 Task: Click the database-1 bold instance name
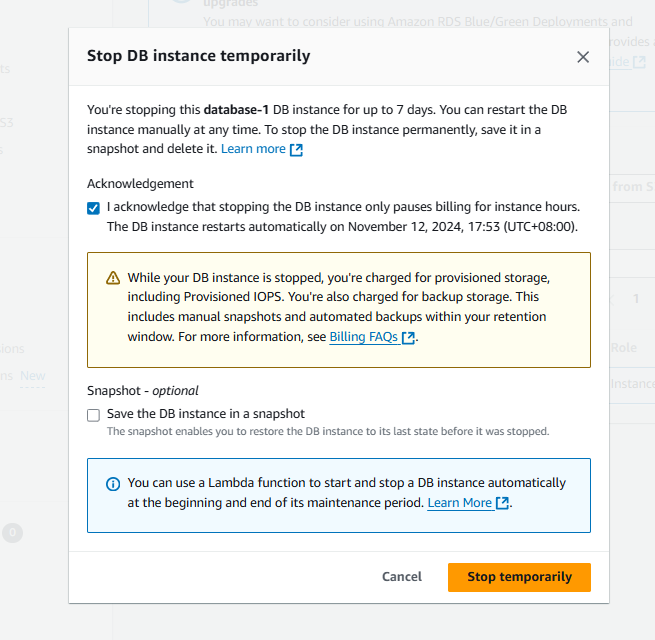[236, 109]
